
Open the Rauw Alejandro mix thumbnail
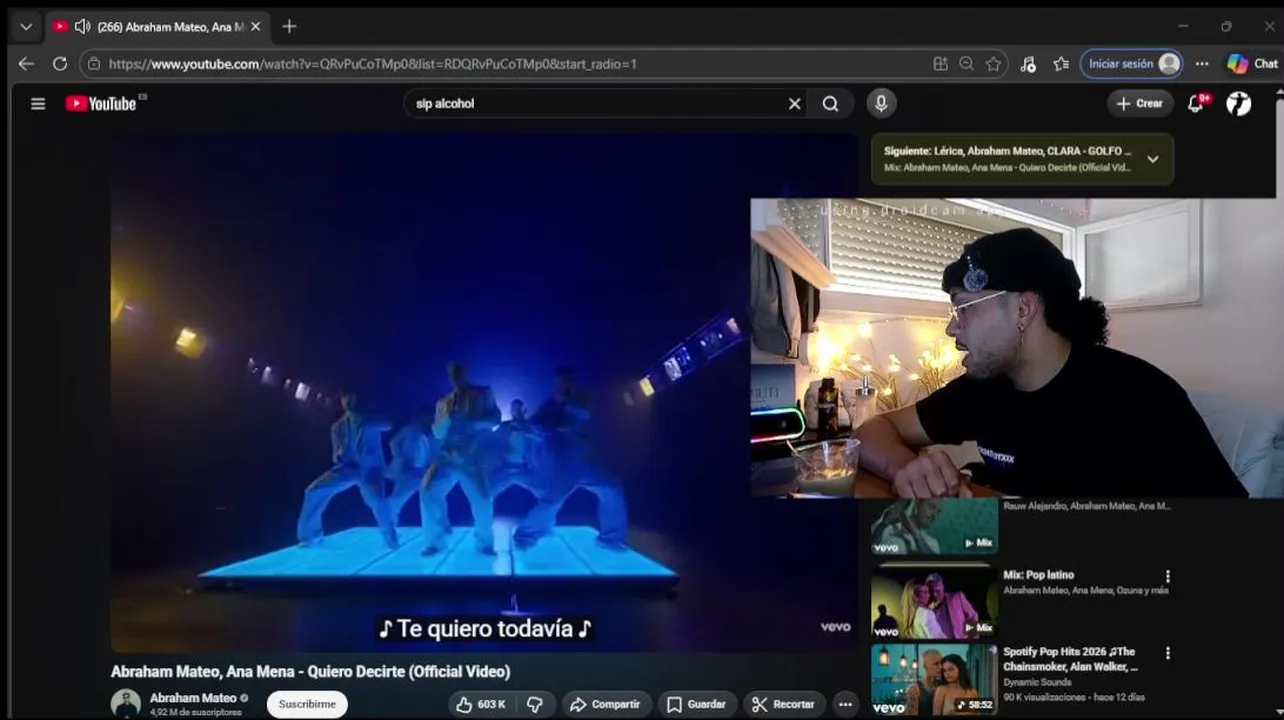(x=934, y=527)
